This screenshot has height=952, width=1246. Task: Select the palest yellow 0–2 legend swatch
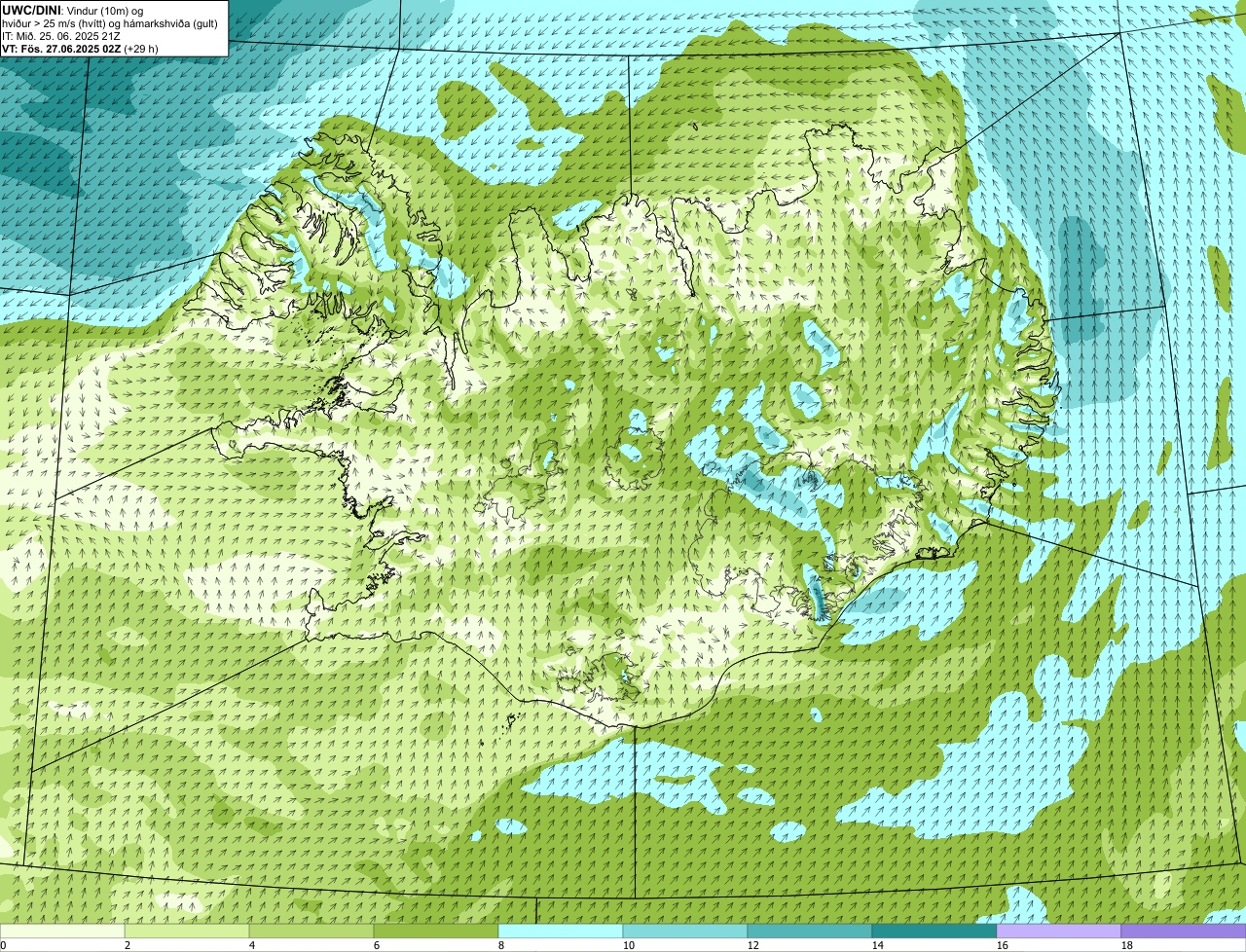point(62,931)
